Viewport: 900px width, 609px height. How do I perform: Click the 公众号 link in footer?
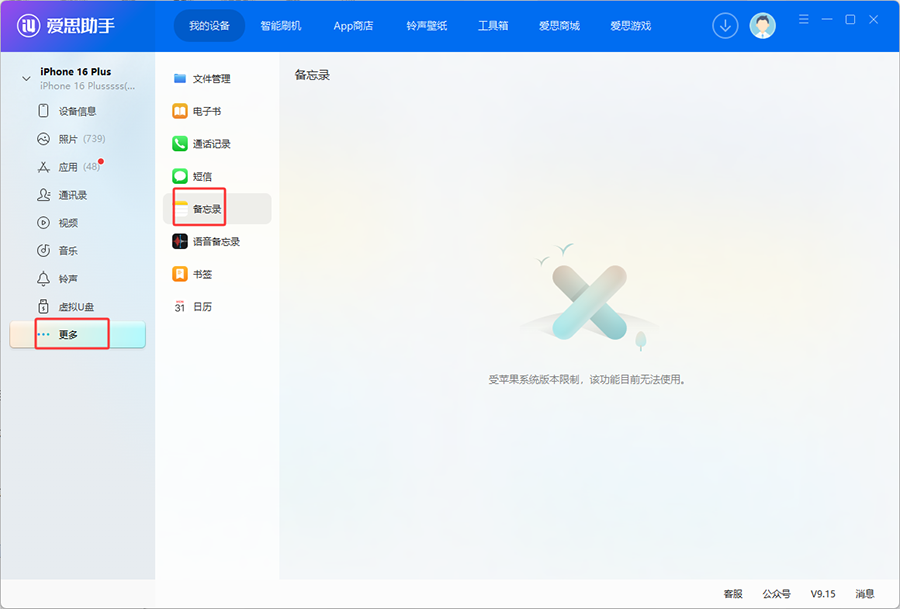click(x=777, y=594)
